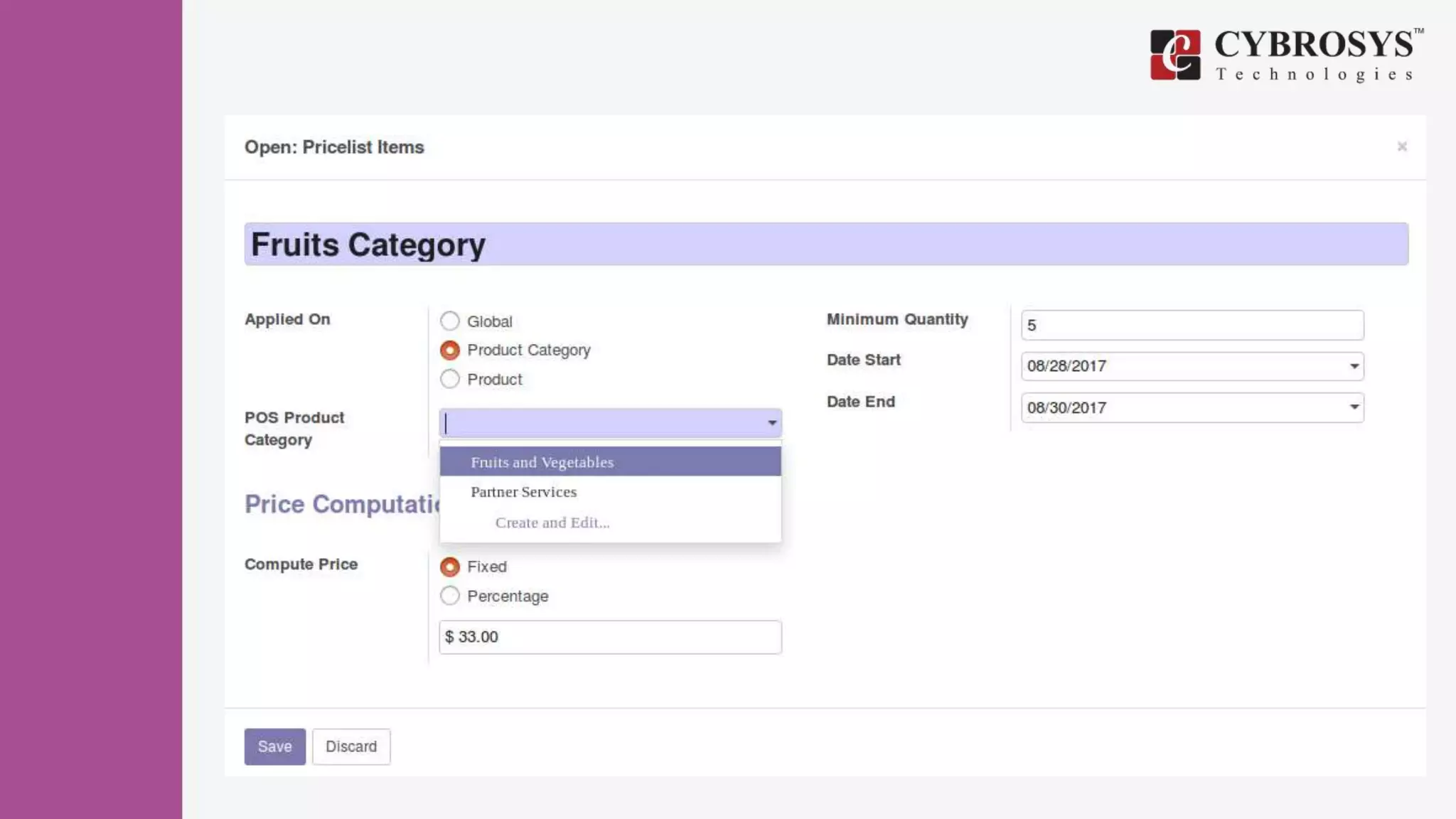Pick Partner Services from list
The image size is (1456, 819).
[x=523, y=492]
